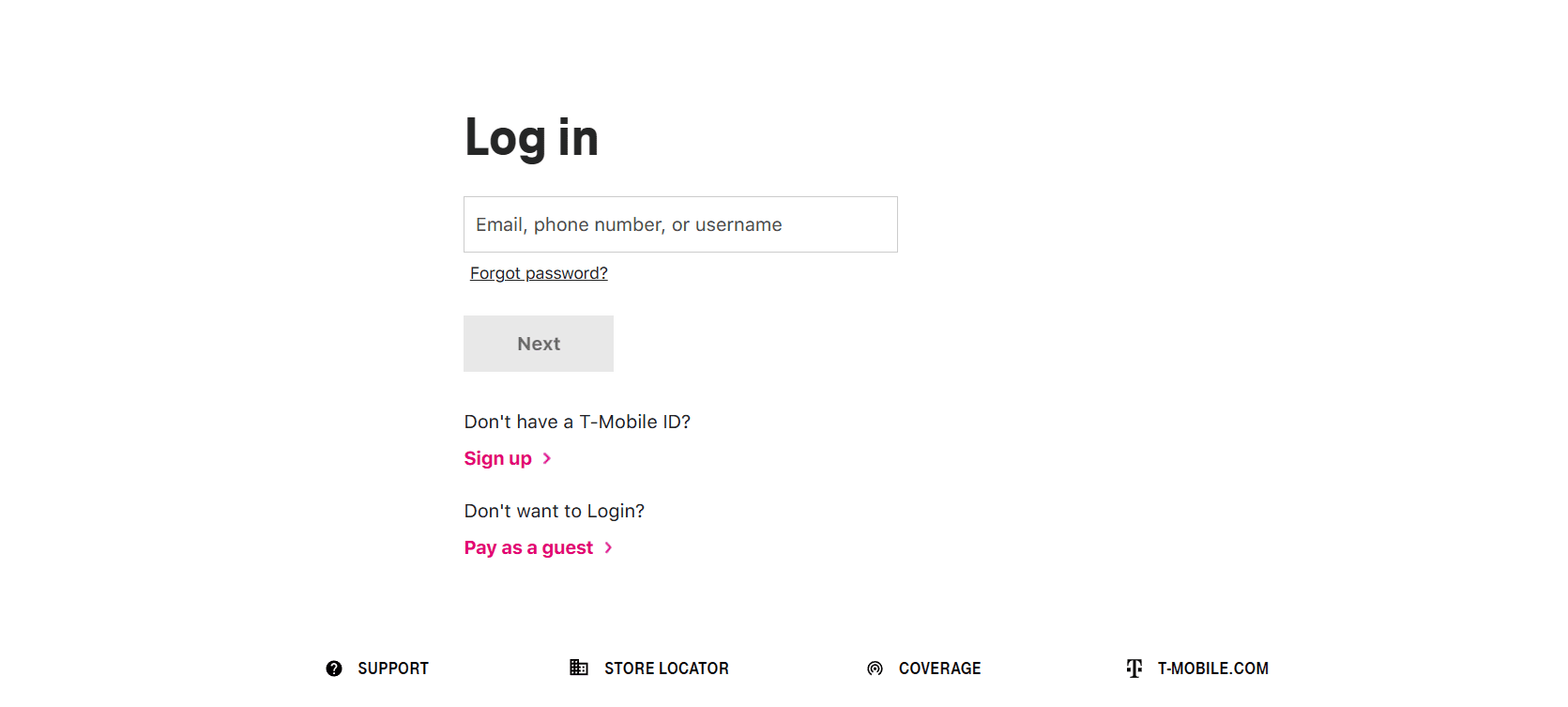Click the arrow next to Pay as a guest

click(607, 547)
